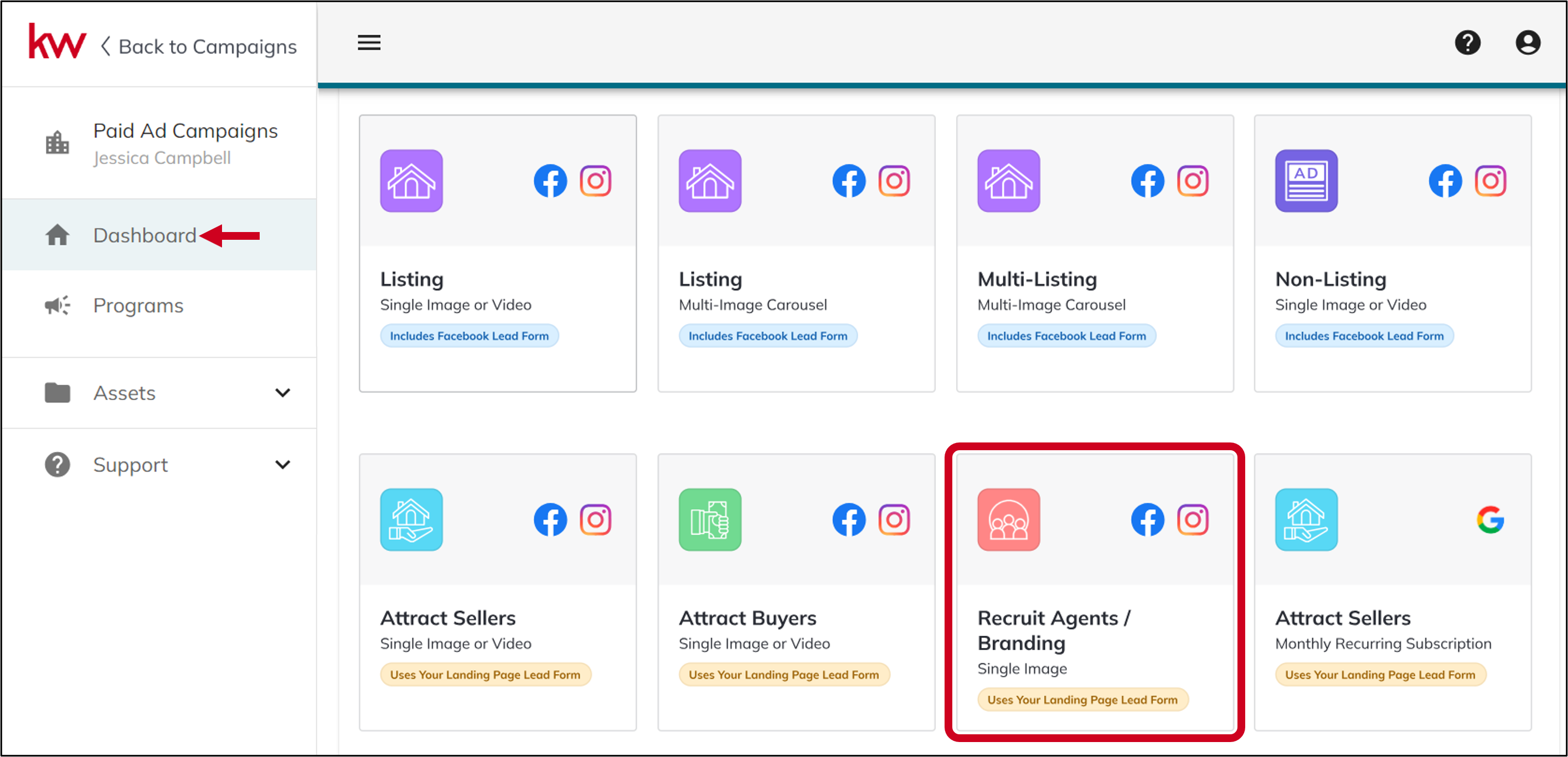Open the hamburger menu icon

point(369,43)
